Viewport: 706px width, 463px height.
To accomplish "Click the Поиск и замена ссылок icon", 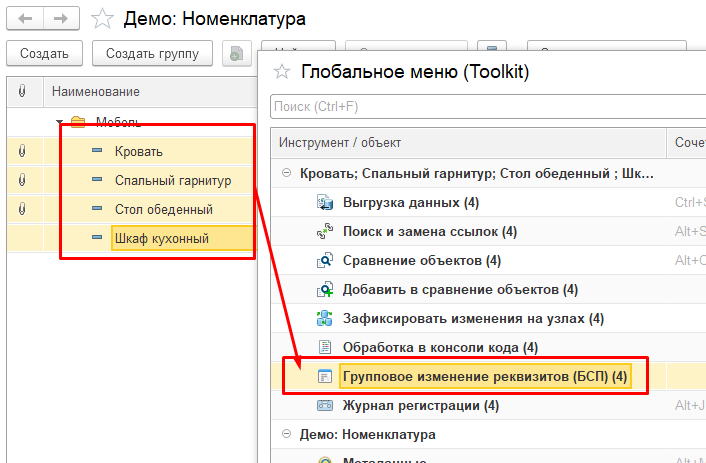I will tap(324, 232).
